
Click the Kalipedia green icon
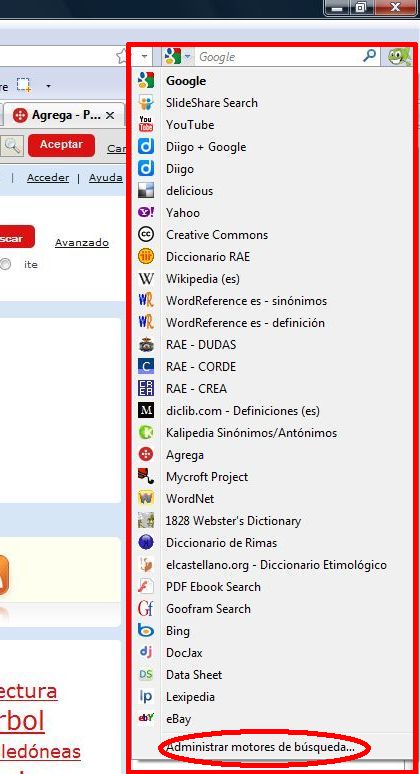pyautogui.click(x=146, y=432)
